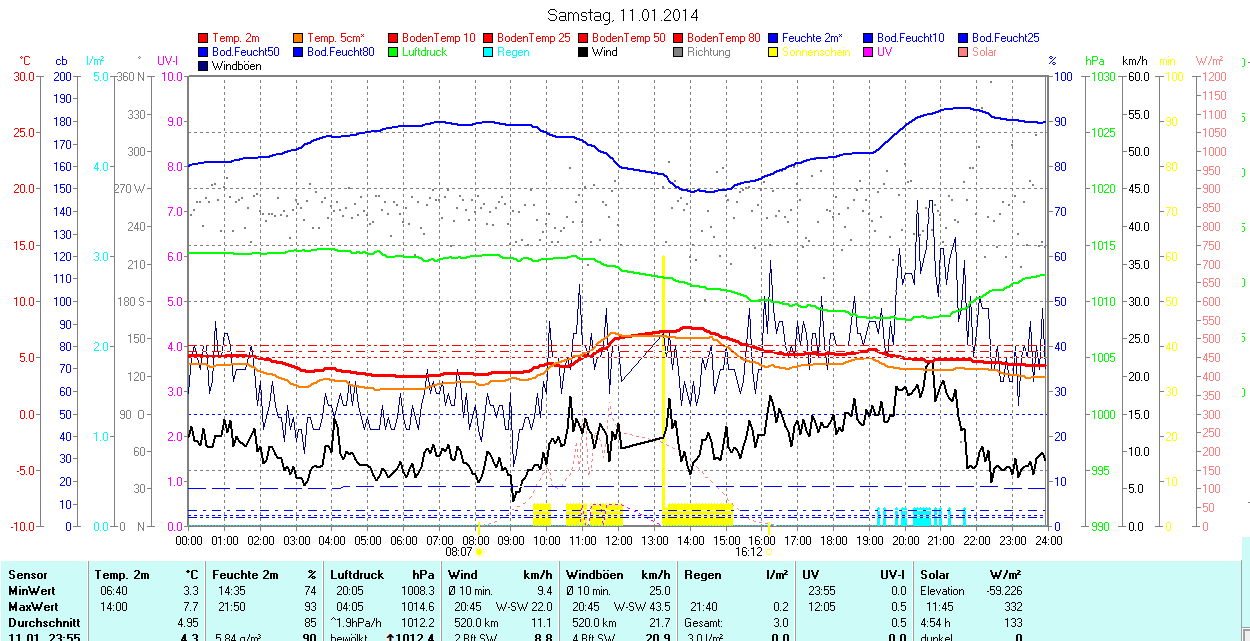Image resolution: width=1250 pixels, height=641 pixels.
Task: Click the 12:00 label on time axis
Action: pos(618,541)
